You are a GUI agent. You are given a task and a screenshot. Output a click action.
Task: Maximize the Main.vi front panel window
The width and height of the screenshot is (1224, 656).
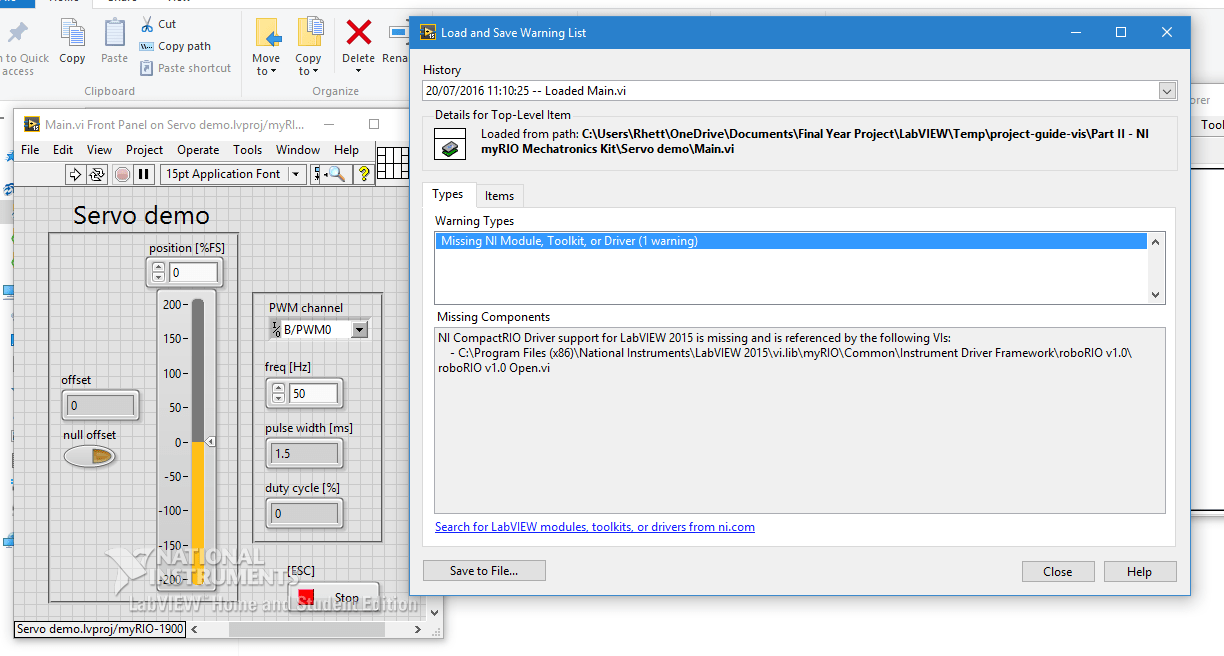tap(374, 125)
